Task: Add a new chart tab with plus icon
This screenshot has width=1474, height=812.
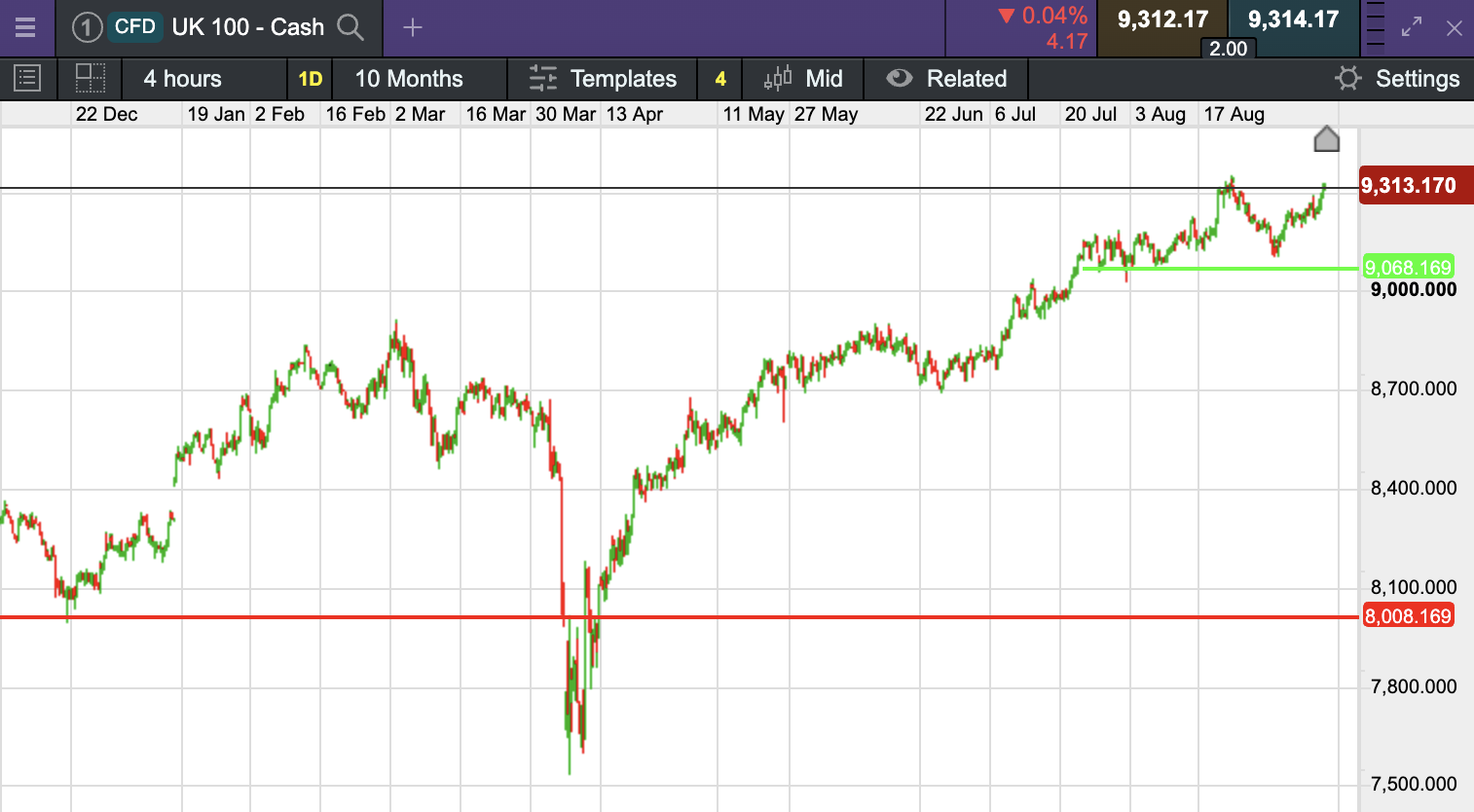Action: pos(413,27)
